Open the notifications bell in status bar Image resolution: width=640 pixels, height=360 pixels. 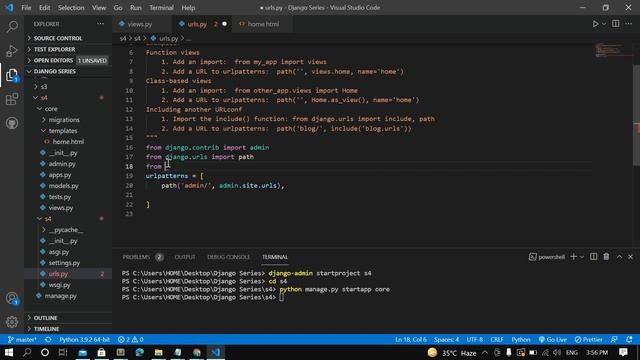(629, 340)
